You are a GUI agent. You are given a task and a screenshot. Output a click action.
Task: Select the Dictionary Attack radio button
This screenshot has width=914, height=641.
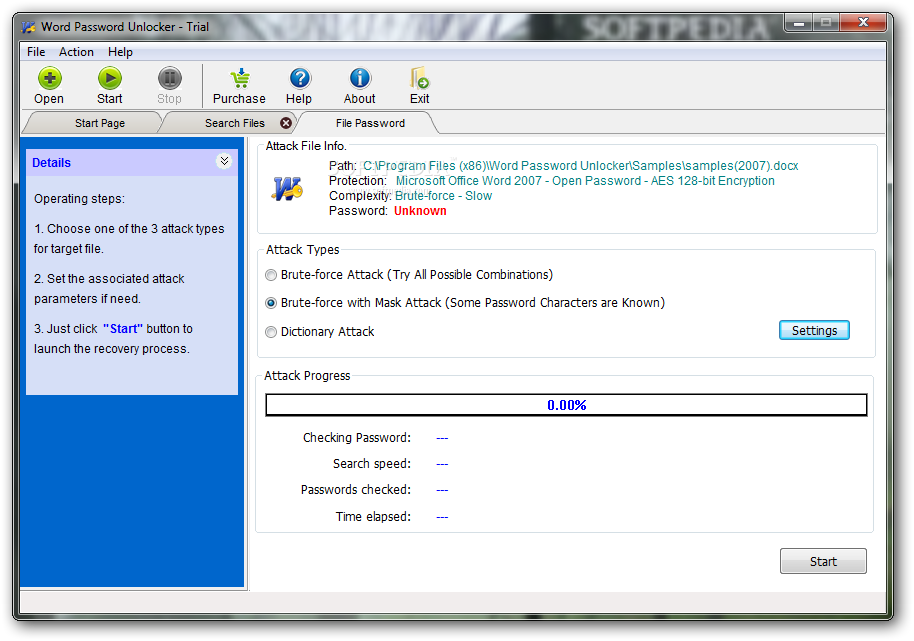pos(271,332)
